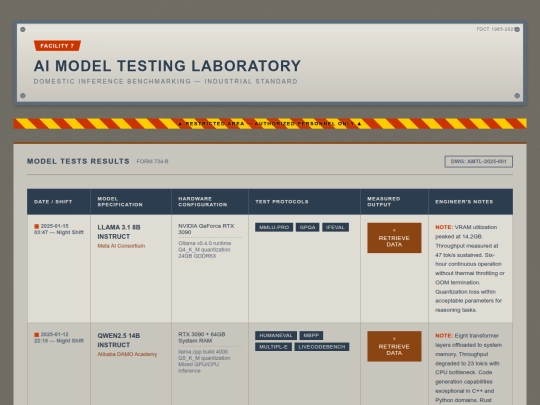
Task: Click Retrieve Data for Qwen2.5 14B
Action: pyautogui.click(x=394, y=346)
